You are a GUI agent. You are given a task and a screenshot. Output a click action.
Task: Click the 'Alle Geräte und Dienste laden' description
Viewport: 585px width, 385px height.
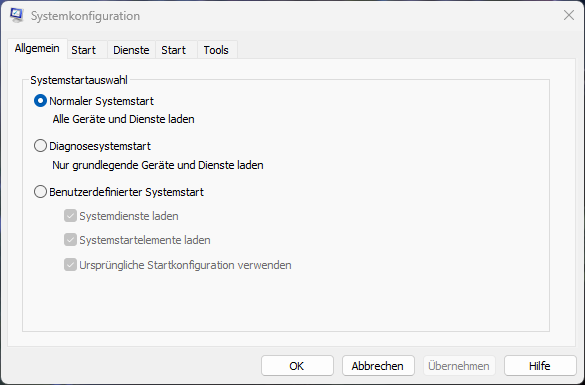123,119
